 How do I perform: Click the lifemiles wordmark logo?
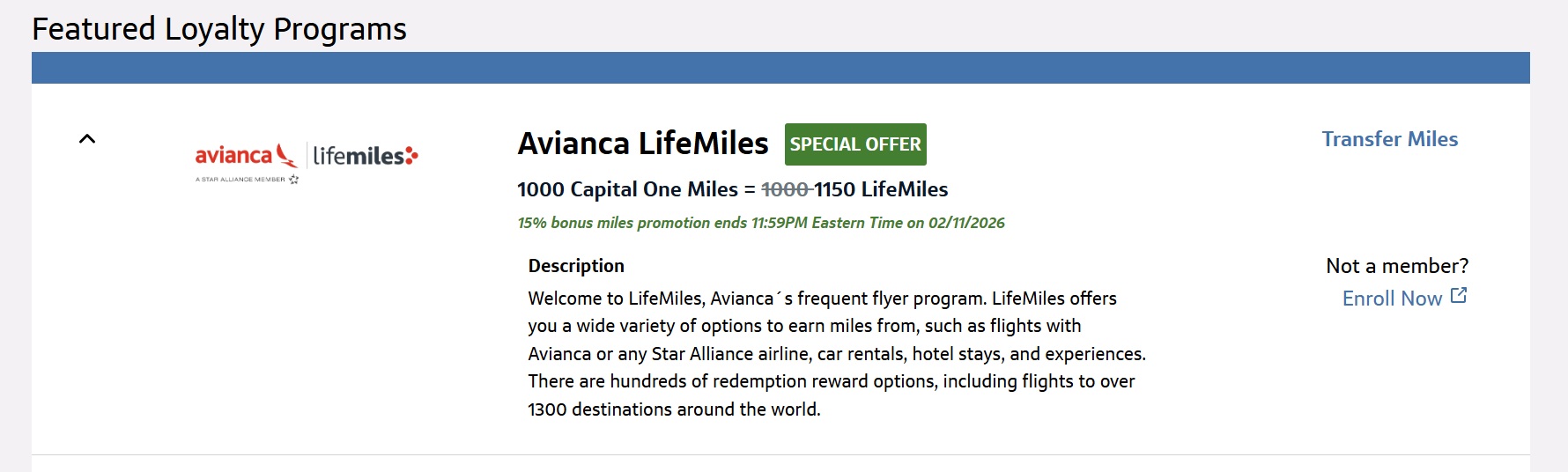(358, 157)
